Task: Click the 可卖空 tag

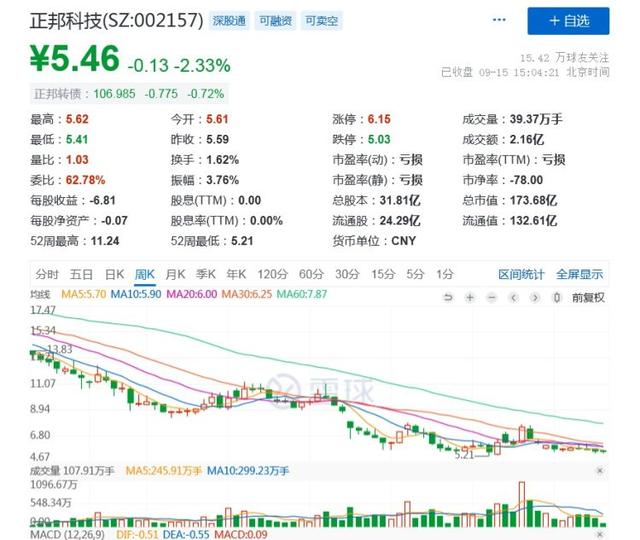Action: 322,21
